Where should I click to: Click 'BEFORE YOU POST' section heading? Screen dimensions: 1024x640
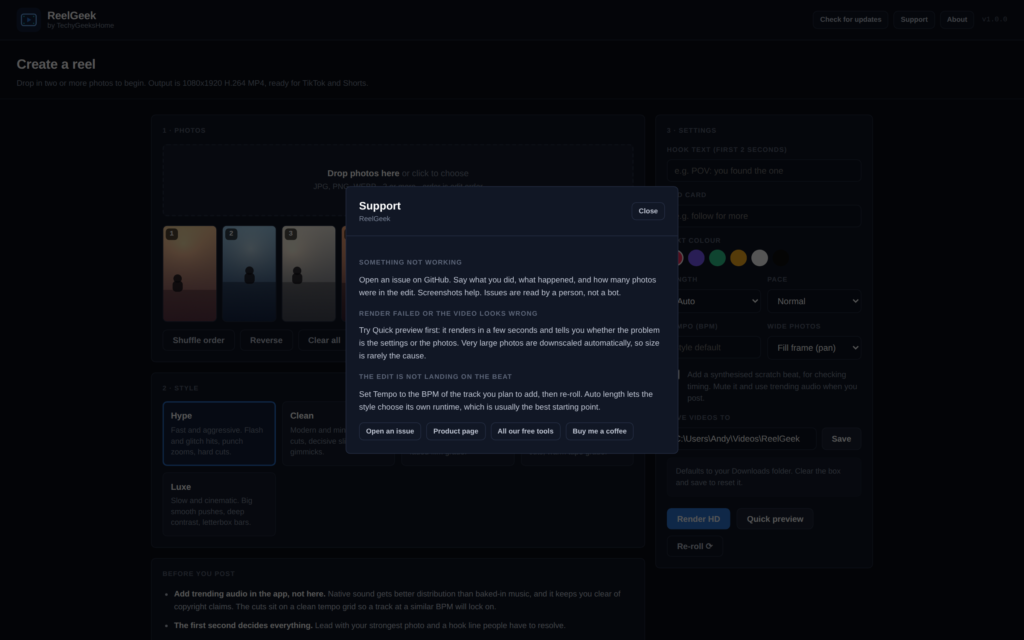(x=199, y=574)
